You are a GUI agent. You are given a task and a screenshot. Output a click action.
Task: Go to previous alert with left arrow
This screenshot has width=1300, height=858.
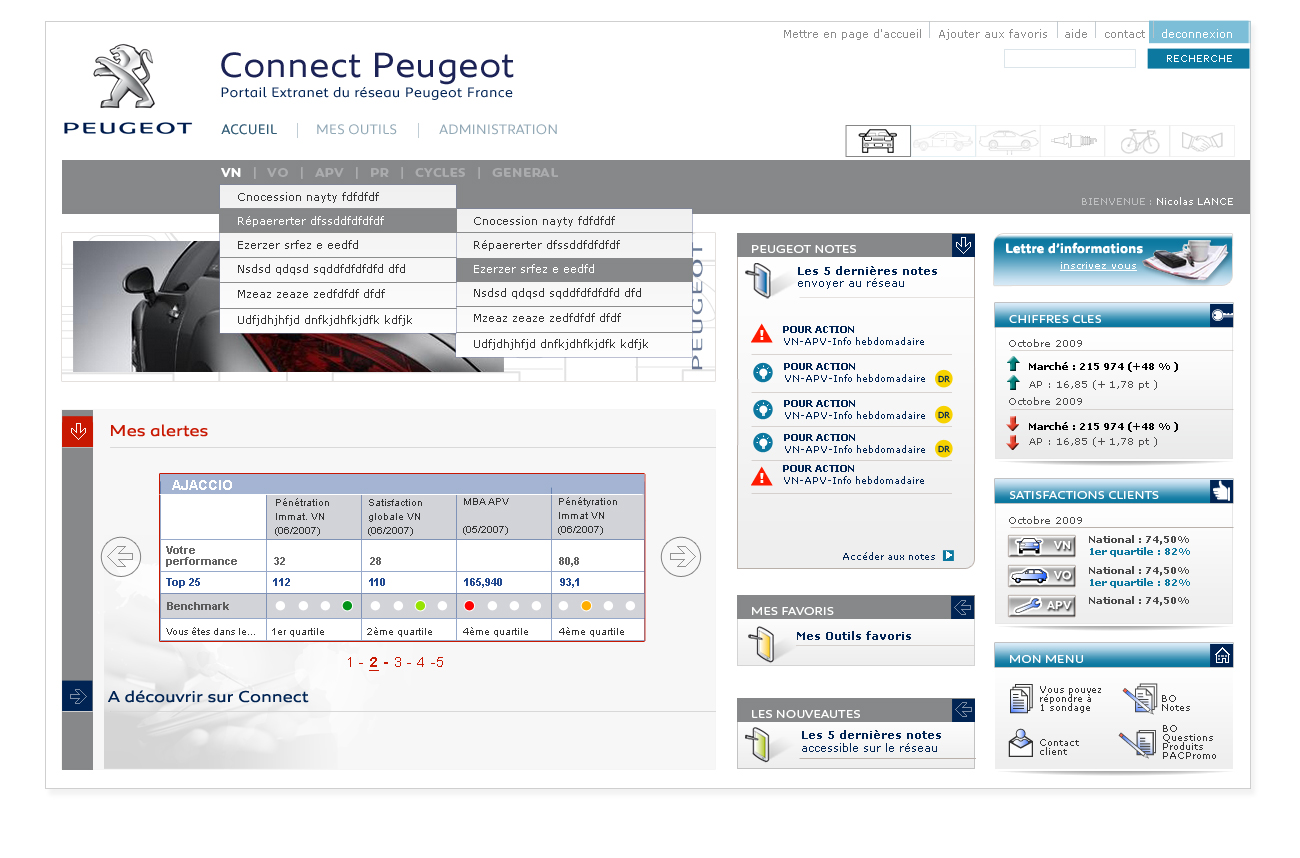(121, 557)
